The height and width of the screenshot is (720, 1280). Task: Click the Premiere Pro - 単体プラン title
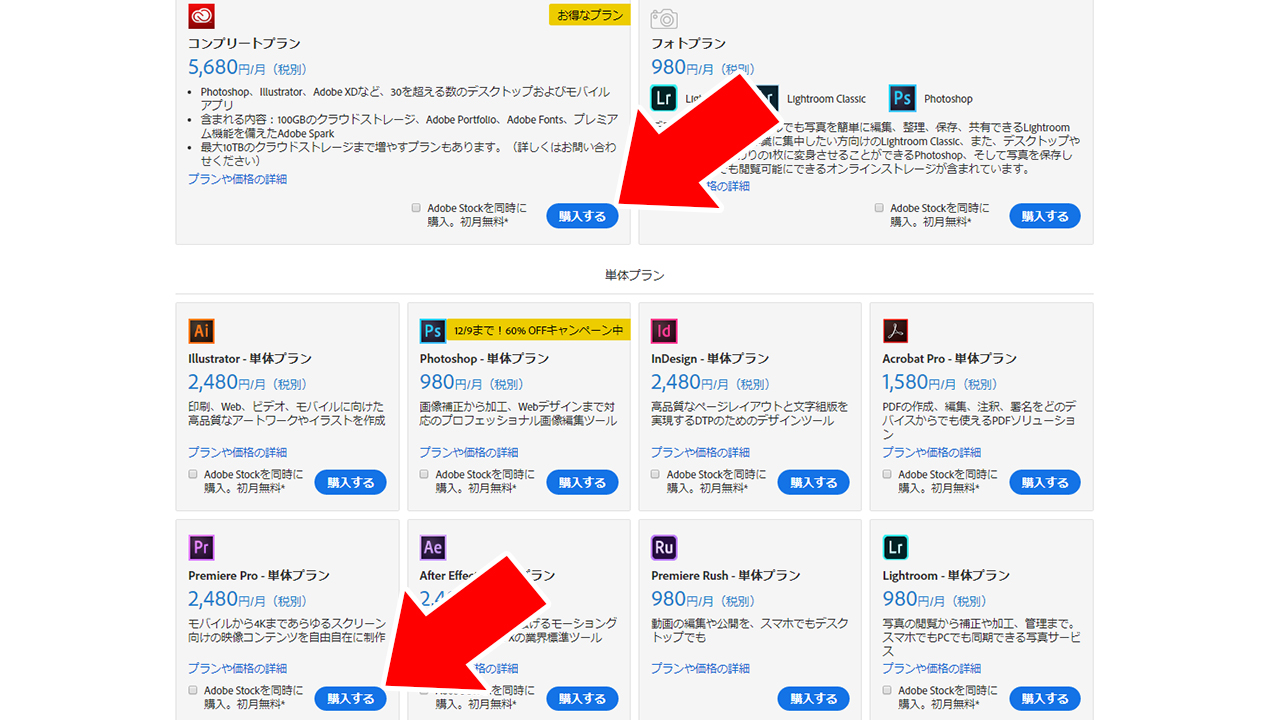[x=259, y=576]
